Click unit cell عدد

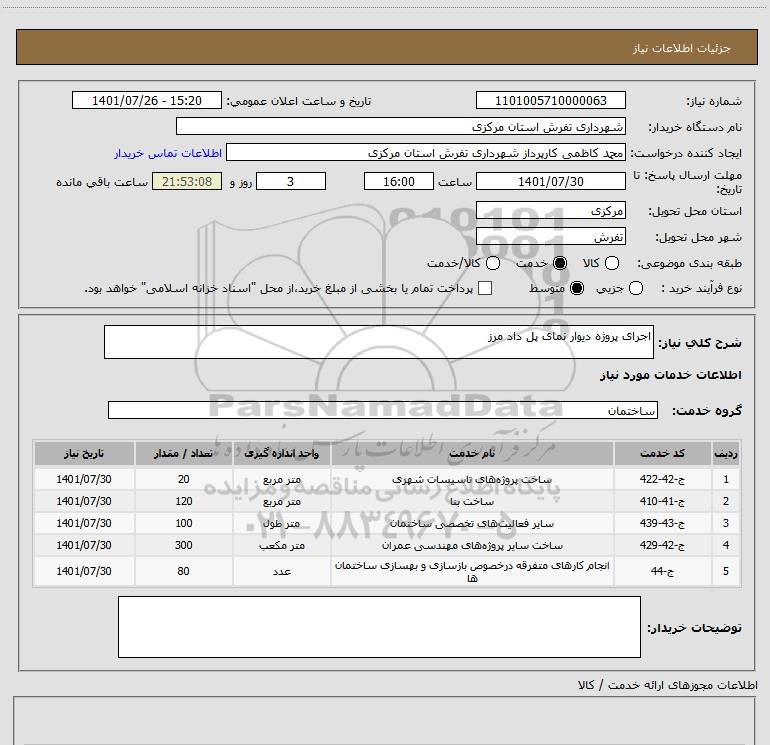pos(281,571)
